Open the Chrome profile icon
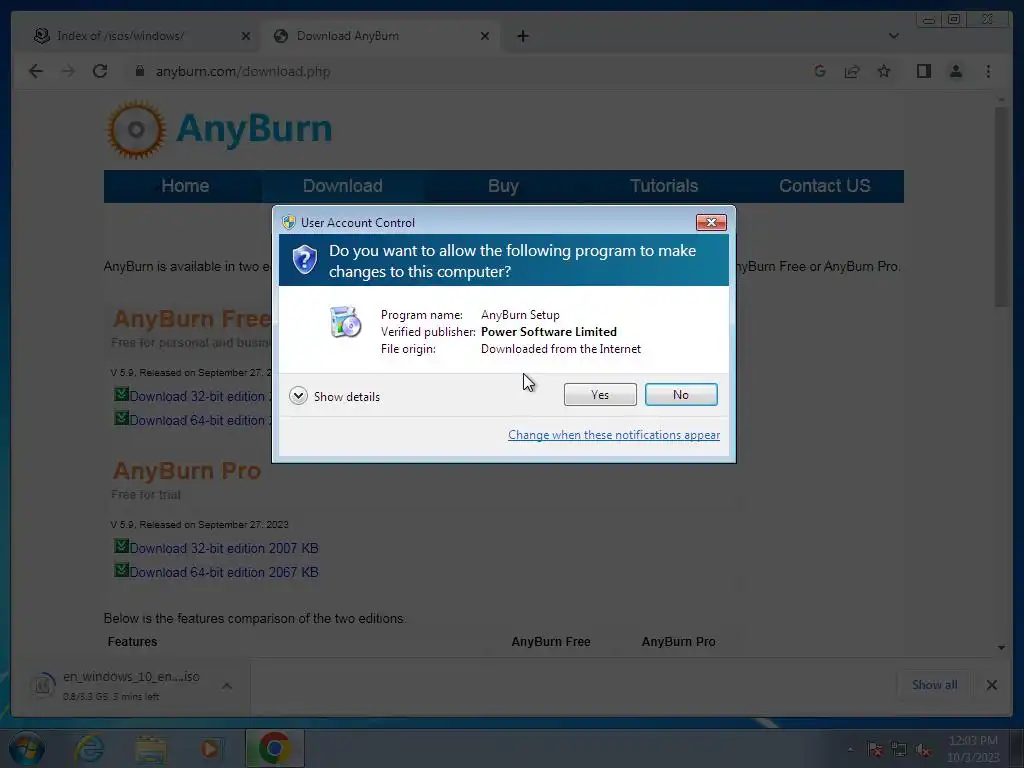Screen dimensions: 1024x768 click(x=955, y=71)
